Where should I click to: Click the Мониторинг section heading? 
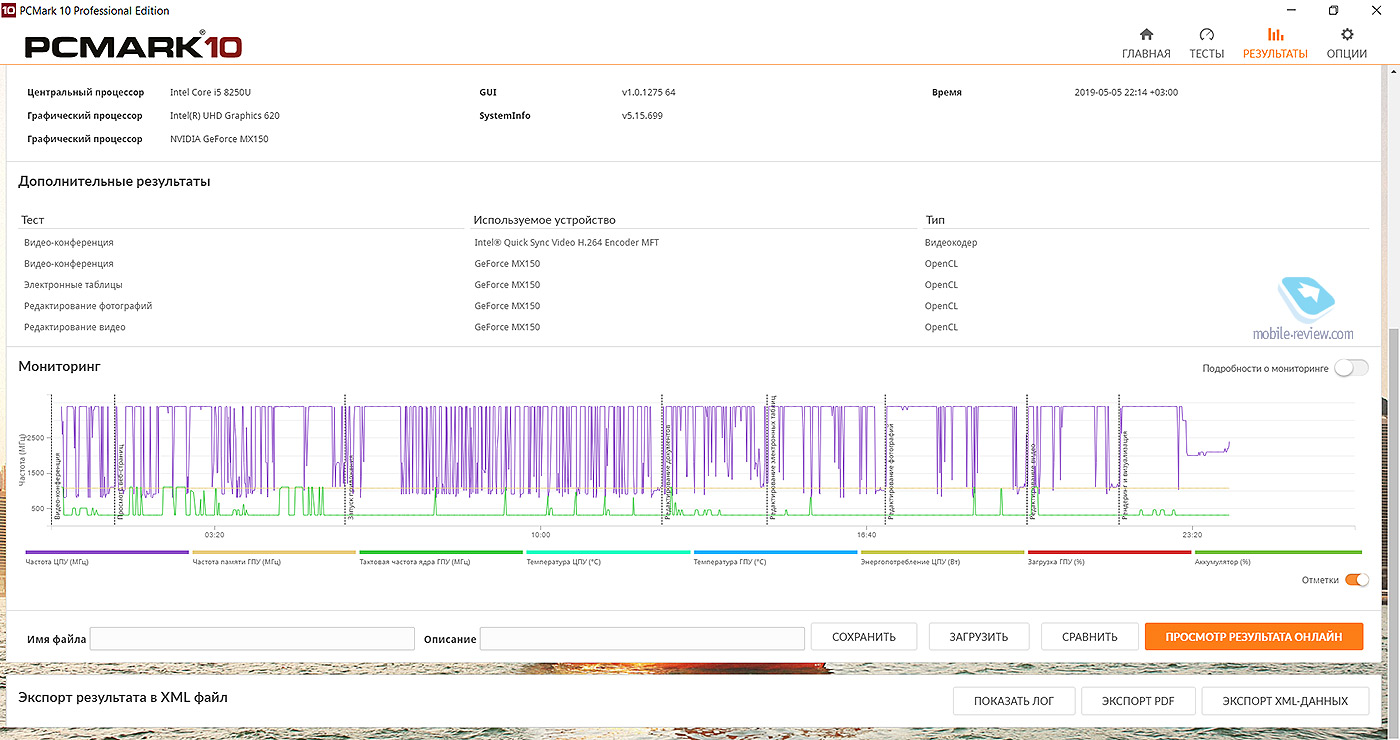click(59, 367)
